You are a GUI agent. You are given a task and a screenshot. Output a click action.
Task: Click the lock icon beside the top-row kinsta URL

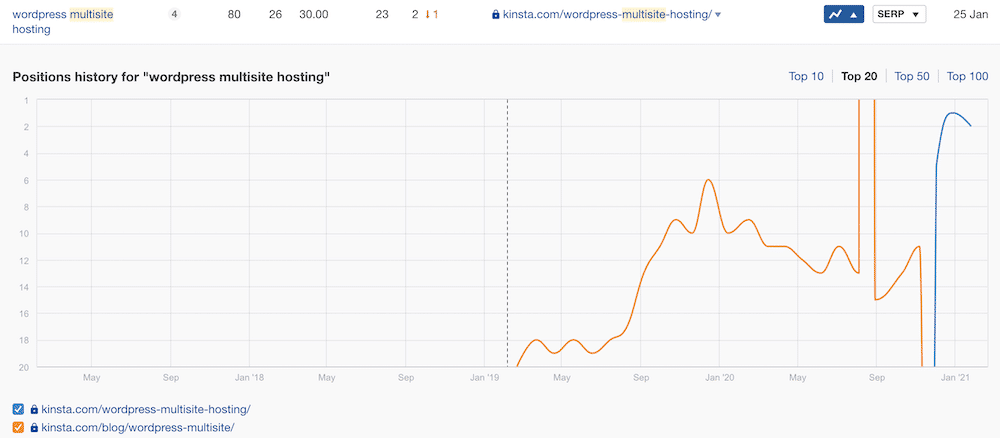pos(496,15)
